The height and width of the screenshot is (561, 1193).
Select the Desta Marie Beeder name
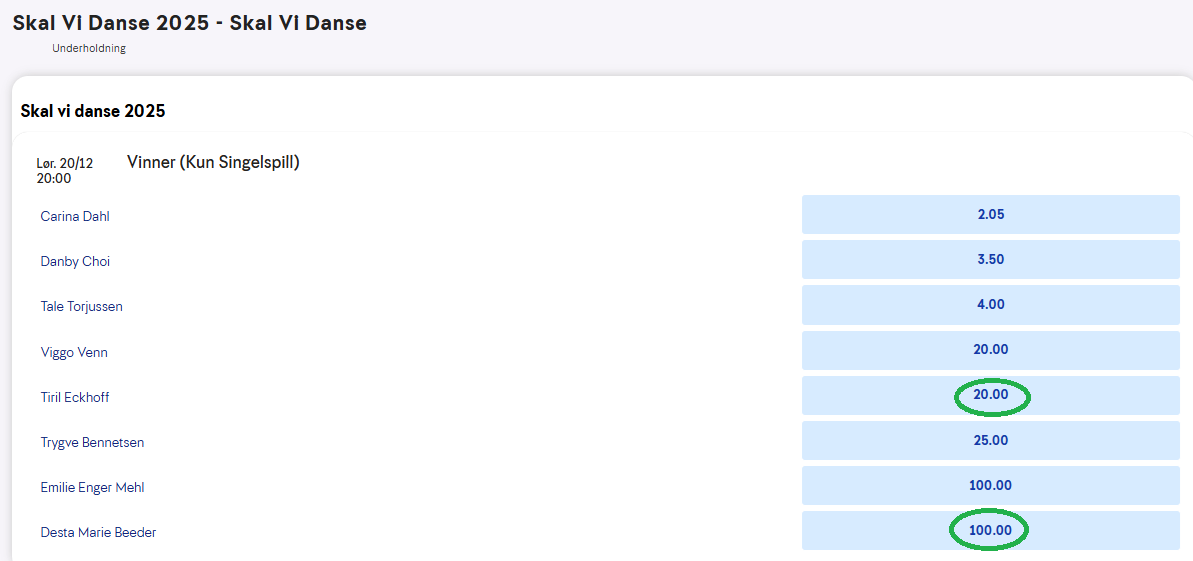click(98, 532)
